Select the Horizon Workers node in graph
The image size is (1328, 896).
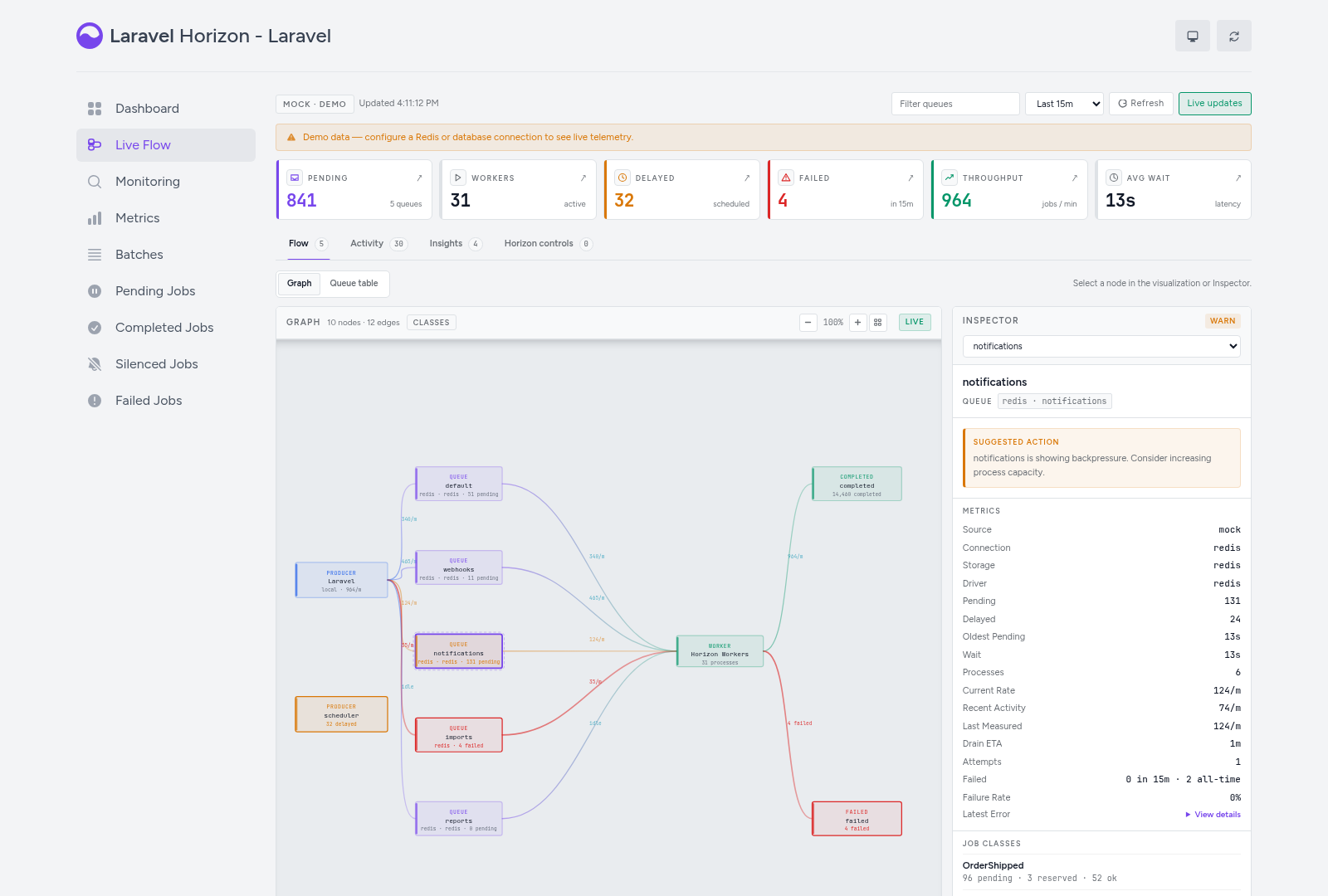[720, 651]
